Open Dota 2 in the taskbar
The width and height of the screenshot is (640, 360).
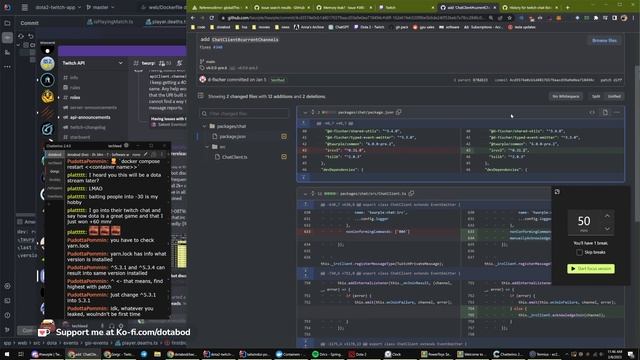click(358, 354)
